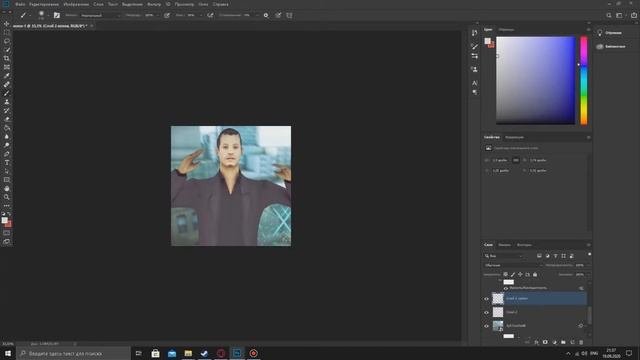
Task: Select the Pen tool
Action: pos(7,154)
